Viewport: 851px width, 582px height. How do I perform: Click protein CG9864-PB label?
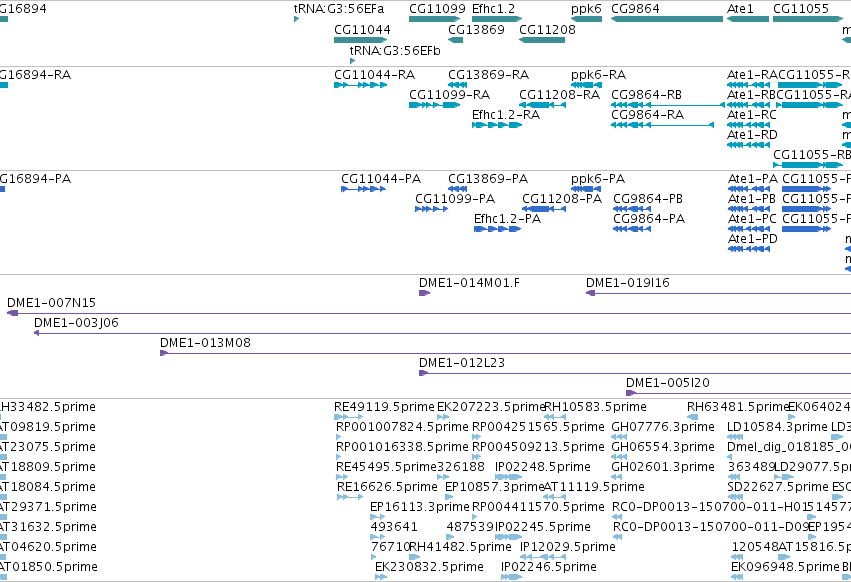coord(648,199)
